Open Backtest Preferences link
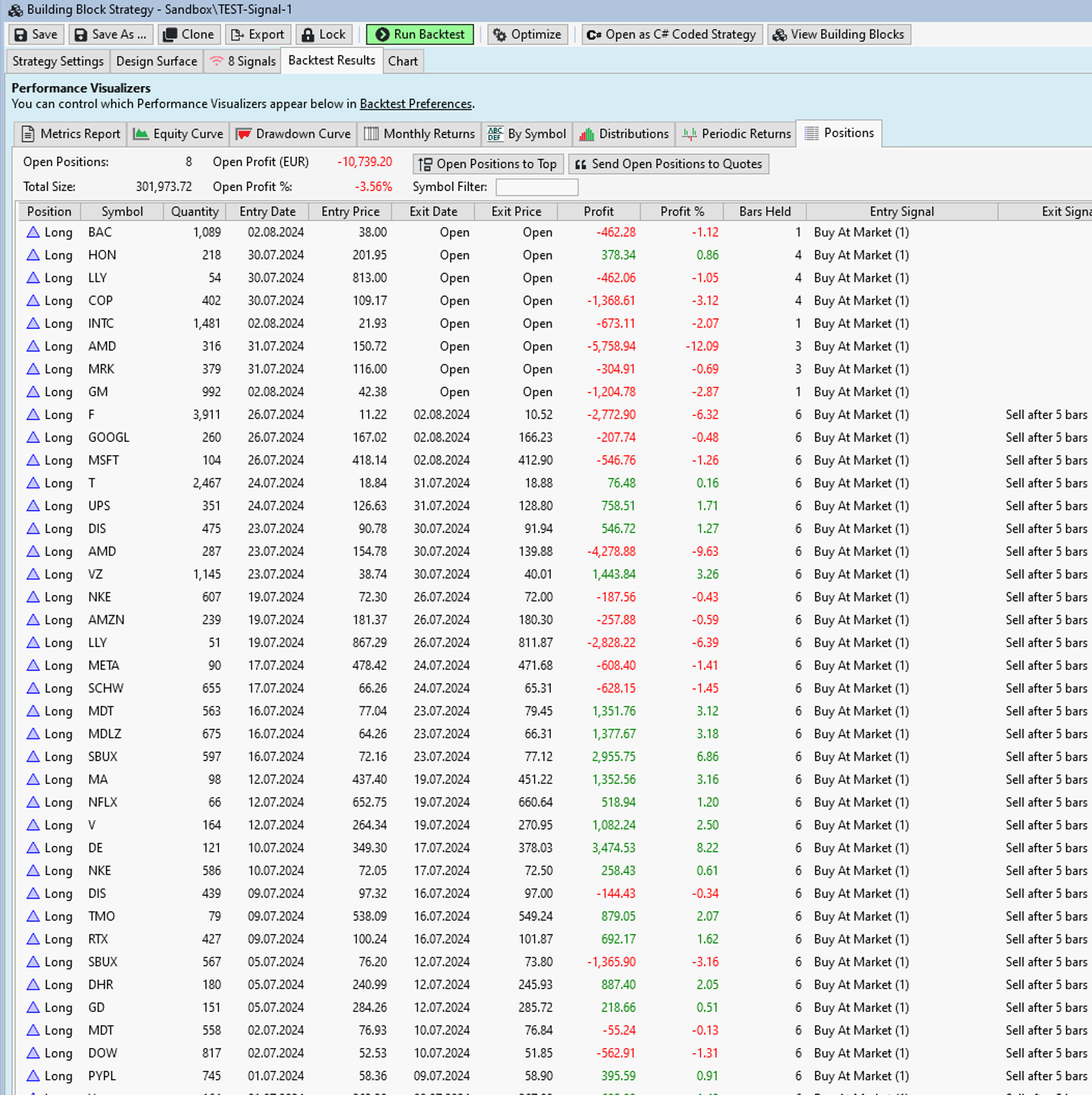Viewport: 1092px width, 1095px height. click(415, 104)
